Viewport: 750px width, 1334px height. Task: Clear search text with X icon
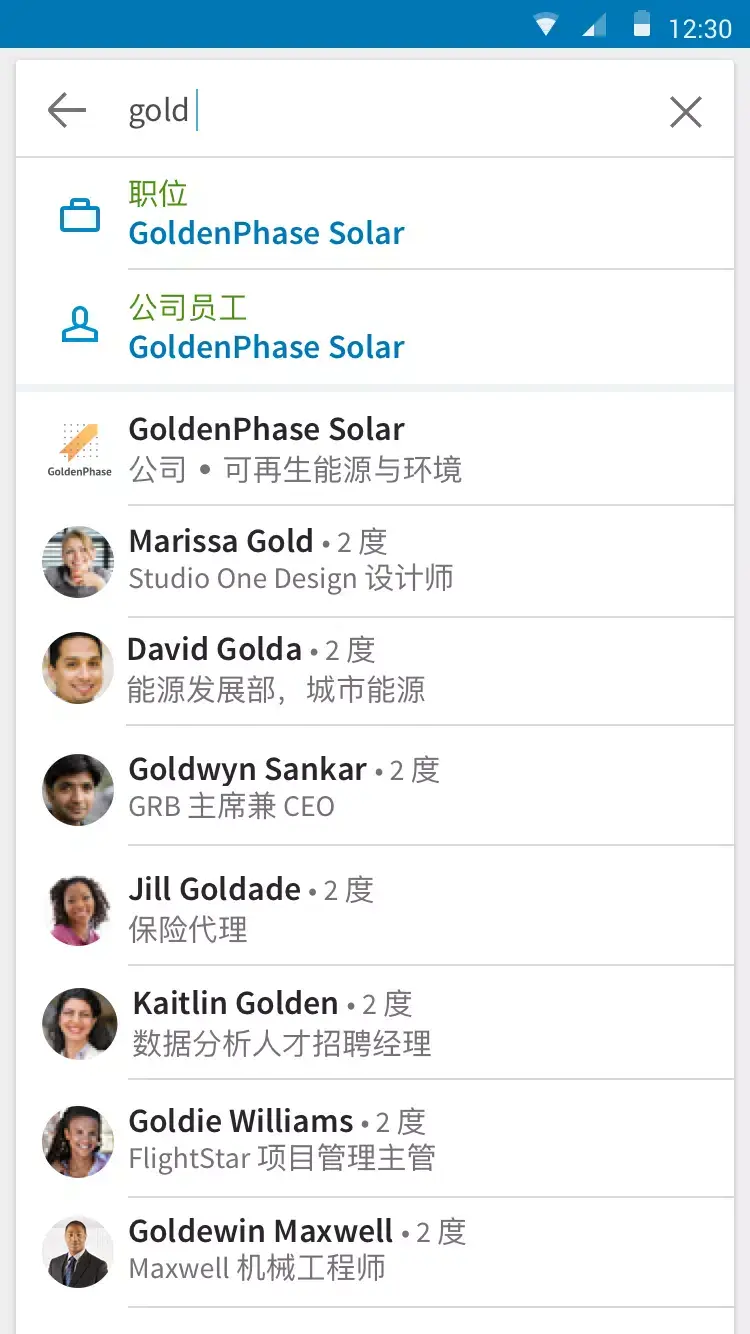point(686,112)
